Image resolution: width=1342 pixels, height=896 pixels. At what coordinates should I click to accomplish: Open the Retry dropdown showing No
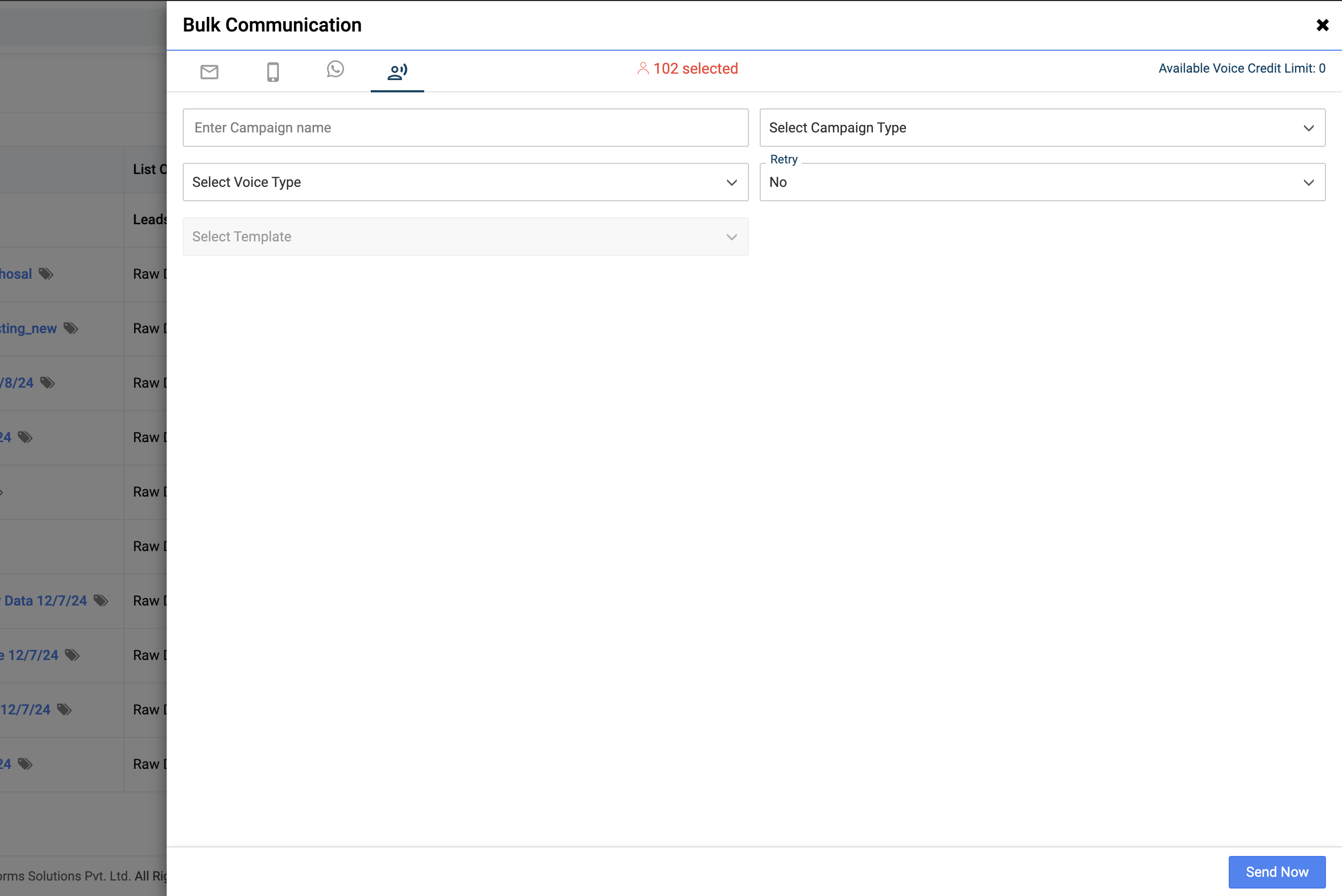[1042, 182]
